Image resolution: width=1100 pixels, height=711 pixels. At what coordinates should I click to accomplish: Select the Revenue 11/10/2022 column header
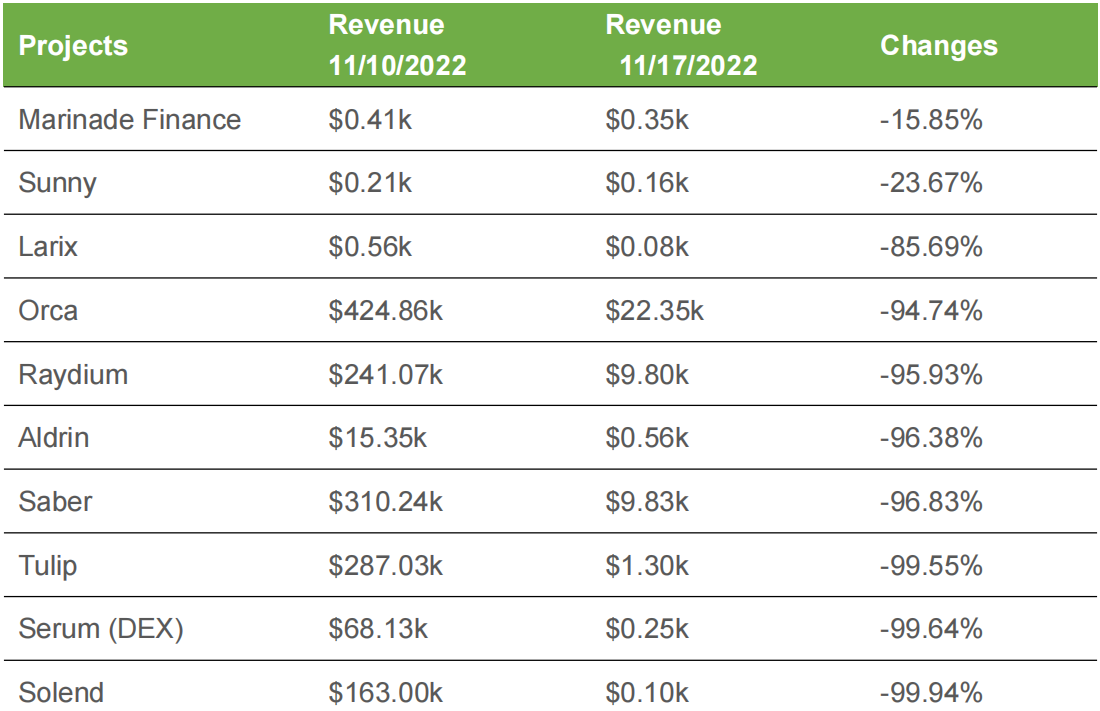tap(397, 45)
